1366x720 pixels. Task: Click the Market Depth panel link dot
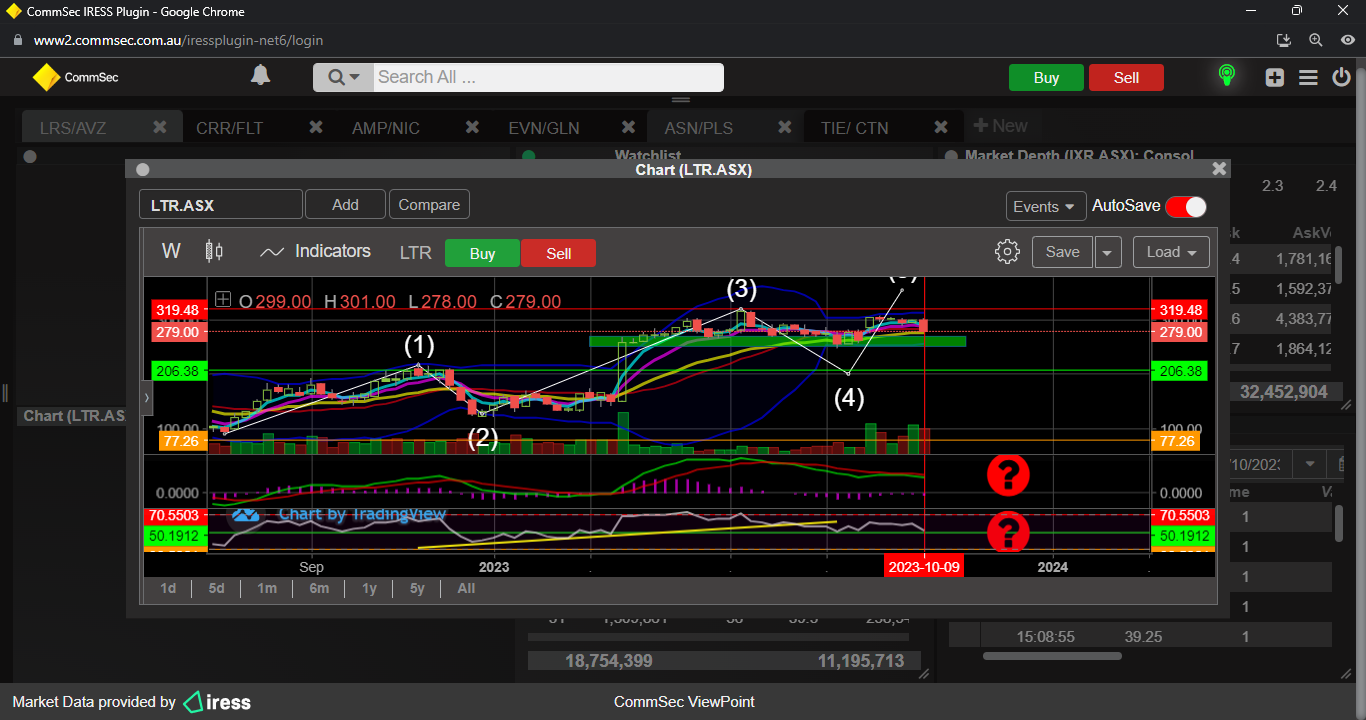point(950,156)
